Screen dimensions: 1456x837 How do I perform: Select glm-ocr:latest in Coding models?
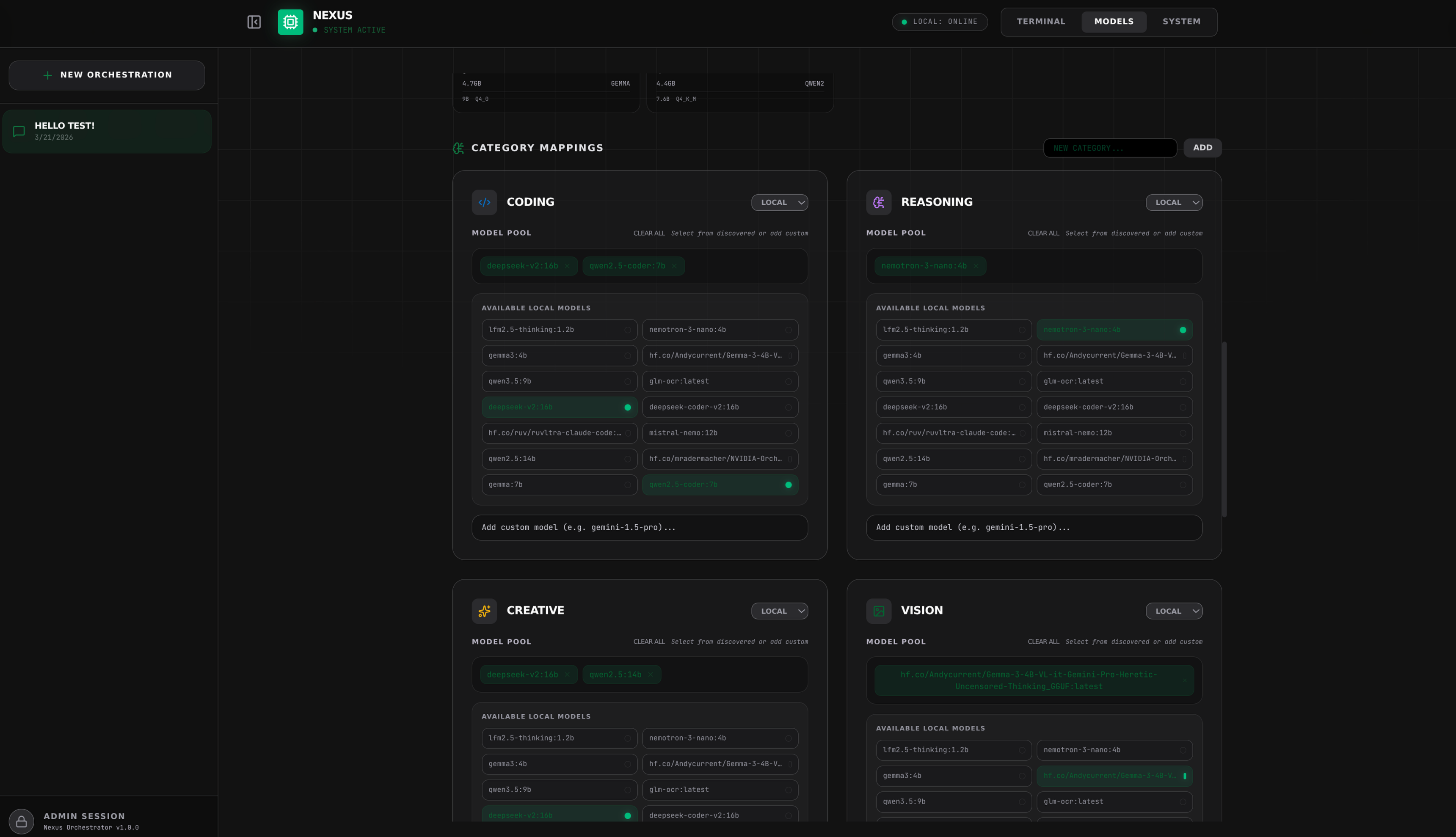720,382
